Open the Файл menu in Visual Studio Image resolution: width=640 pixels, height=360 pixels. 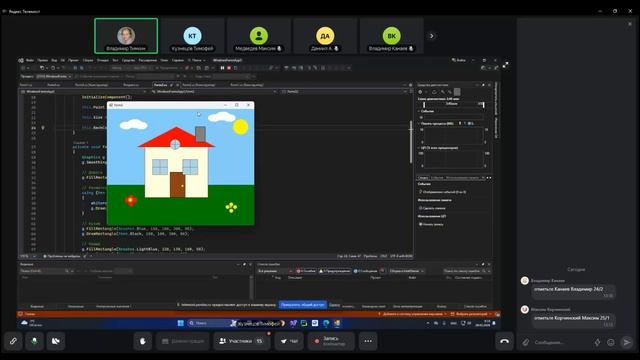[x=30, y=60]
